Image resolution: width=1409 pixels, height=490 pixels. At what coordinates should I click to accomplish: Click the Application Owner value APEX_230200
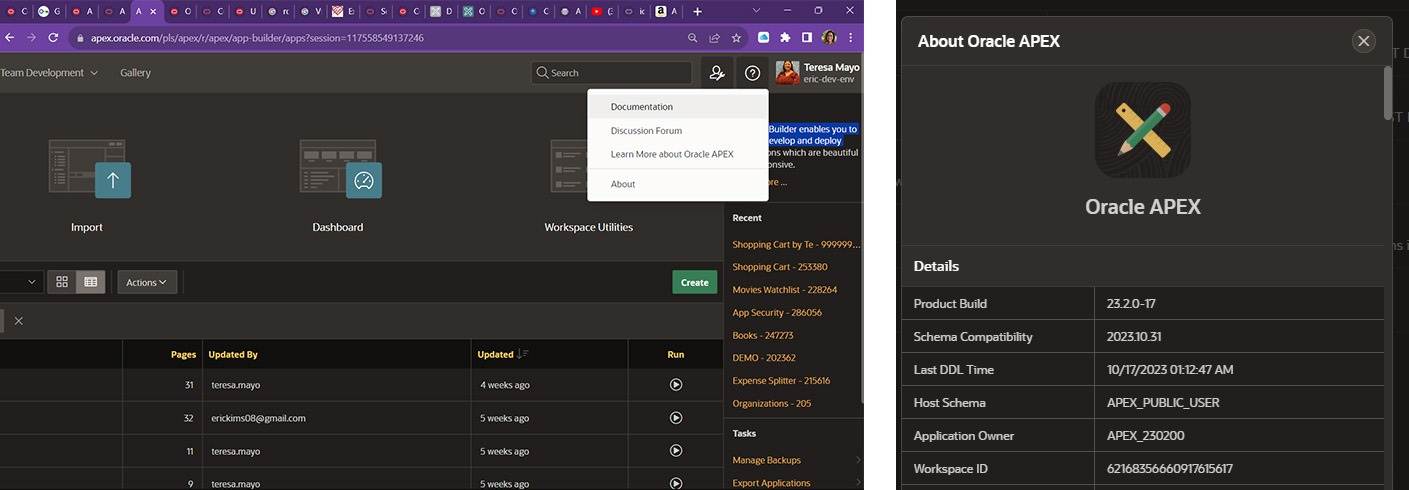pyautogui.click(x=1146, y=435)
